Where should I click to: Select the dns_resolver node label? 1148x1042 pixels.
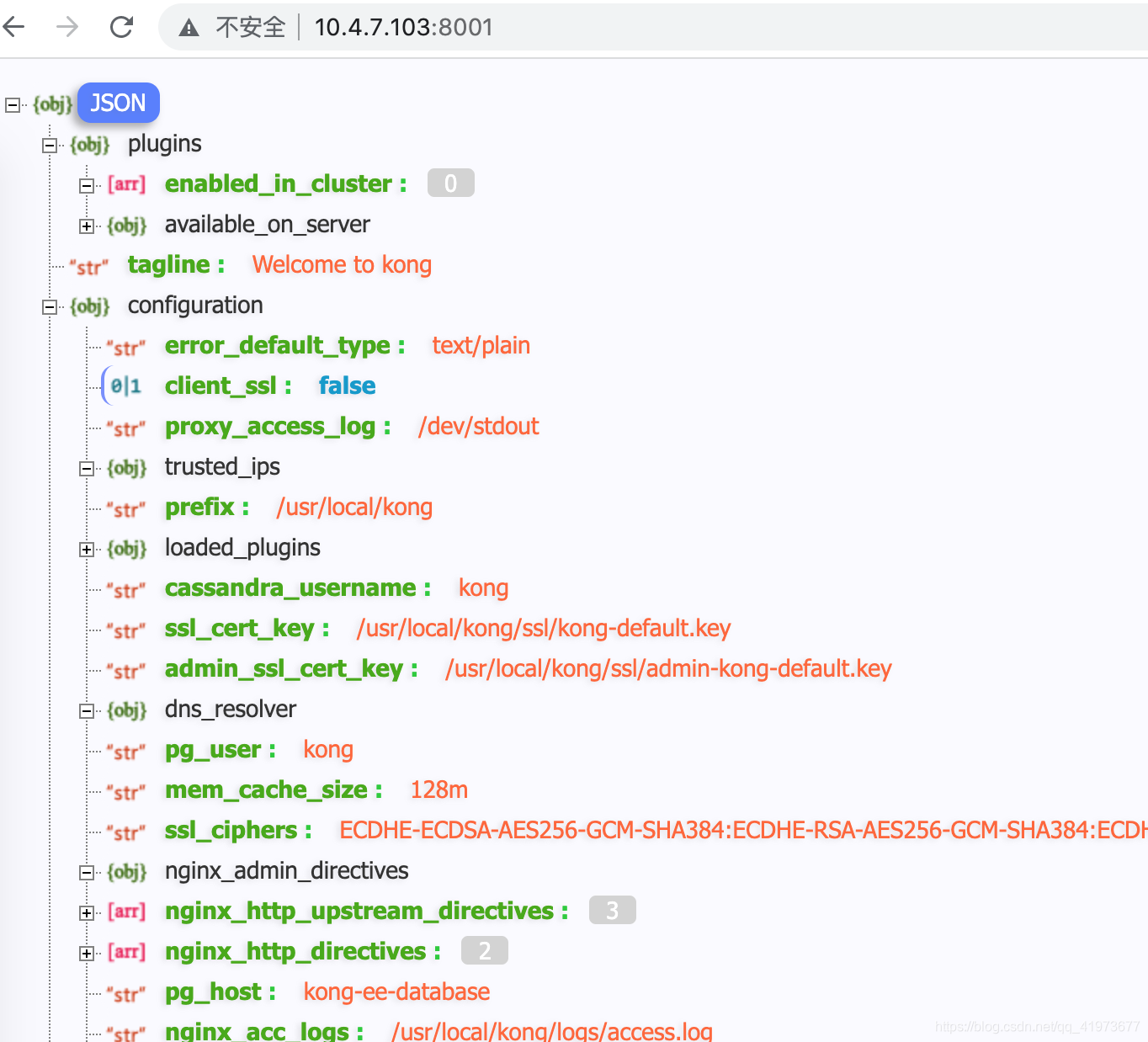(x=231, y=710)
